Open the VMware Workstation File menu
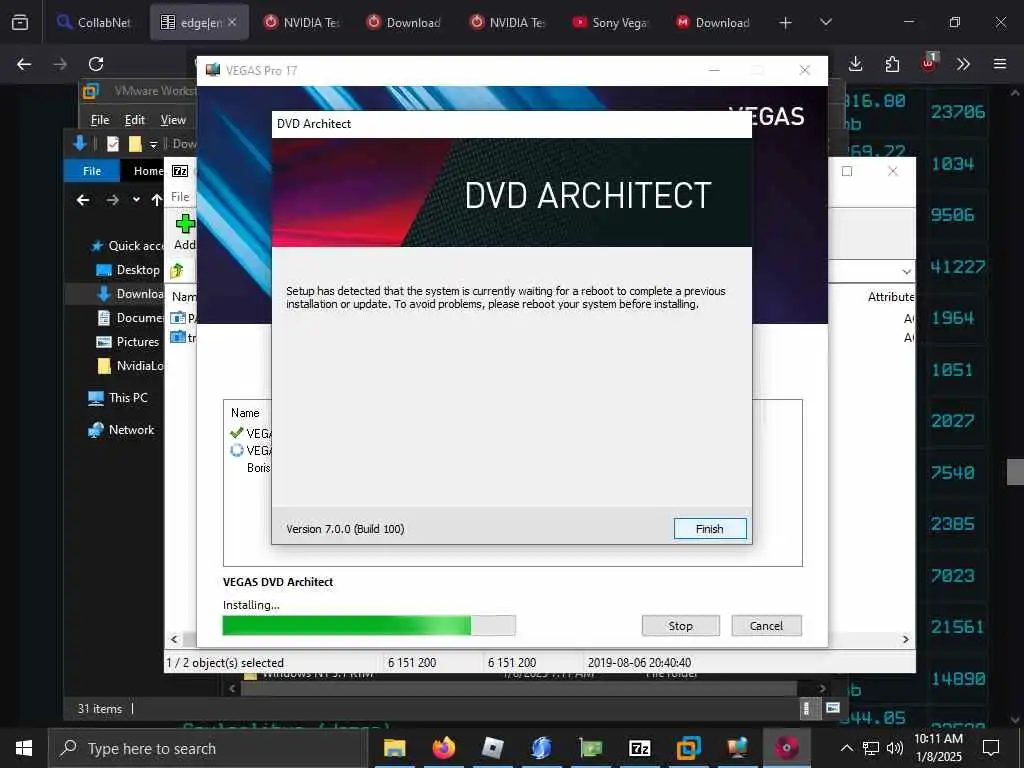Image resolution: width=1024 pixels, height=768 pixels. pos(100,120)
